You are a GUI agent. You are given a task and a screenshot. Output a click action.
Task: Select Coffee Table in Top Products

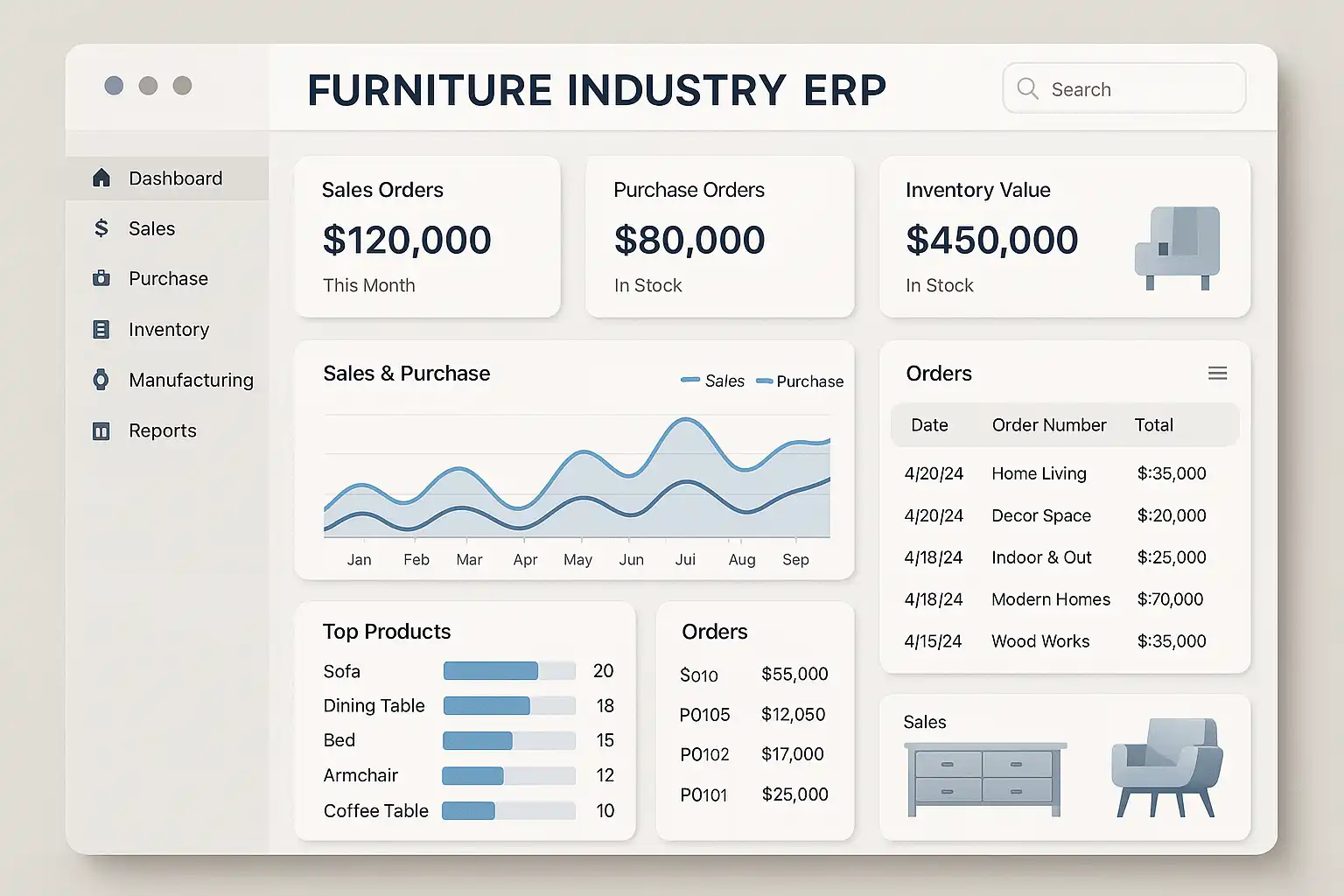376,811
